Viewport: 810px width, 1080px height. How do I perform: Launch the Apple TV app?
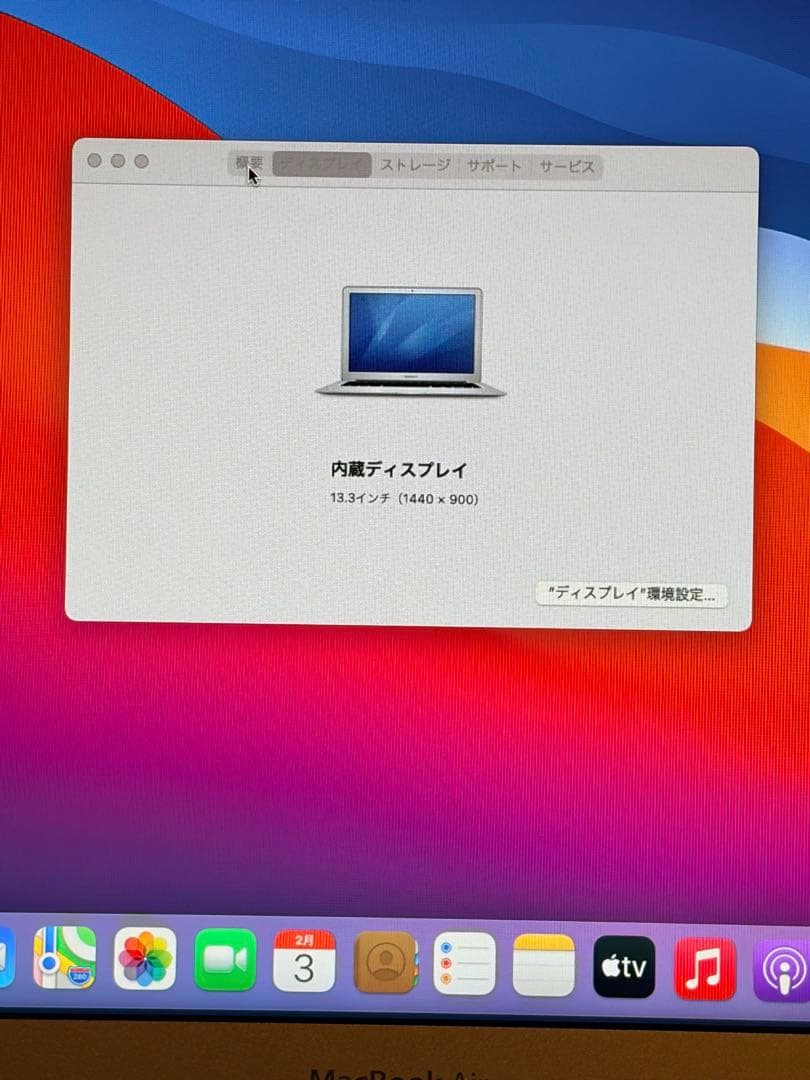pyautogui.click(x=621, y=963)
